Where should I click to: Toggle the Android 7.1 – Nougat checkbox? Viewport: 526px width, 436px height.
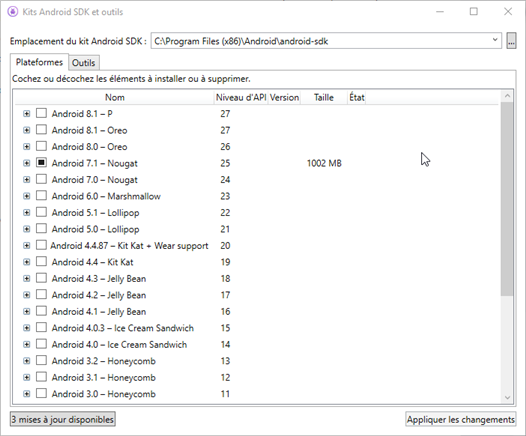click(41, 162)
